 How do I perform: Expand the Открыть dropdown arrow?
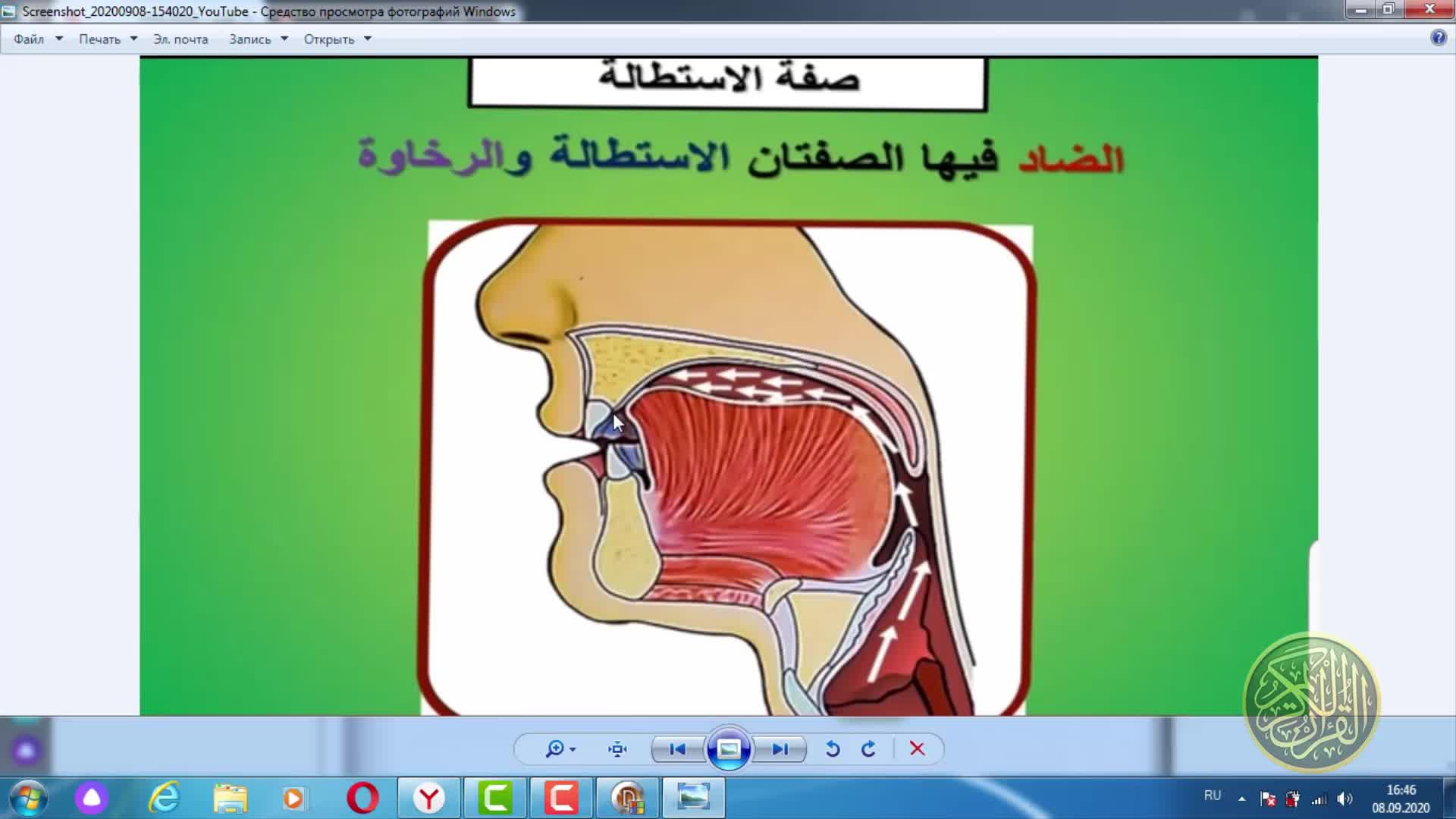coord(368,39)
